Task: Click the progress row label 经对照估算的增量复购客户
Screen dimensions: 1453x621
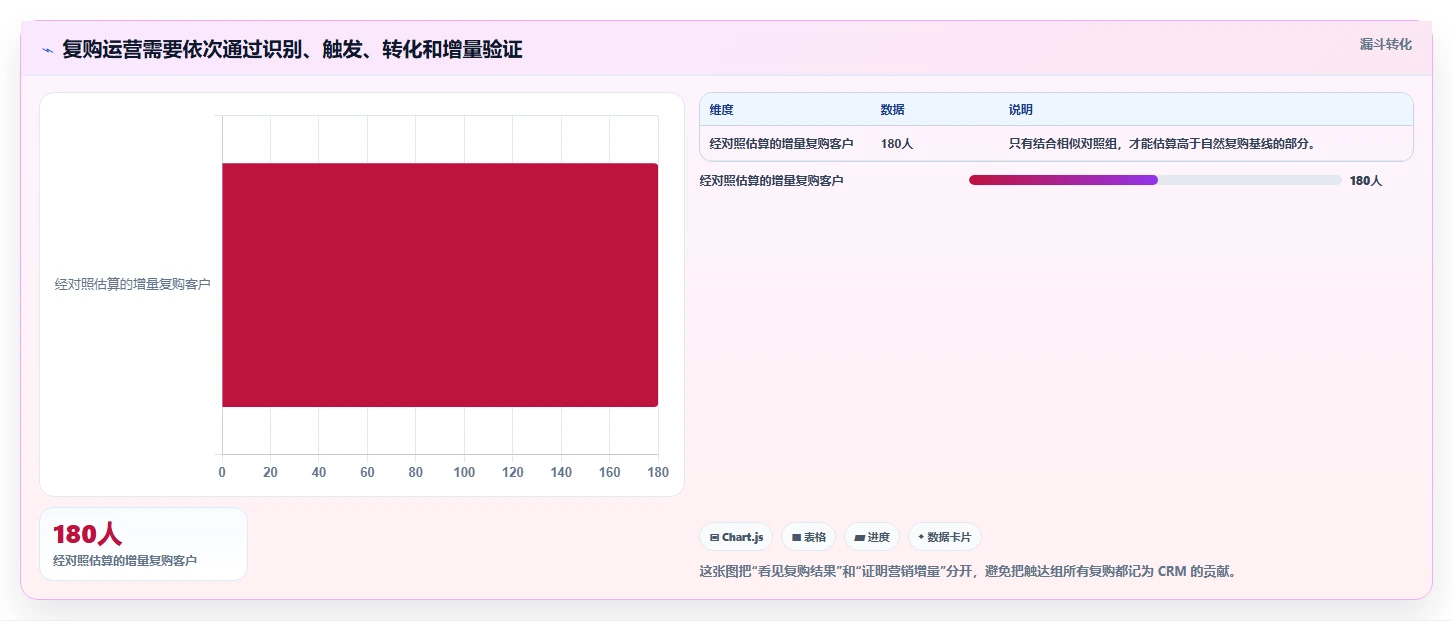Action: (772, 181)
